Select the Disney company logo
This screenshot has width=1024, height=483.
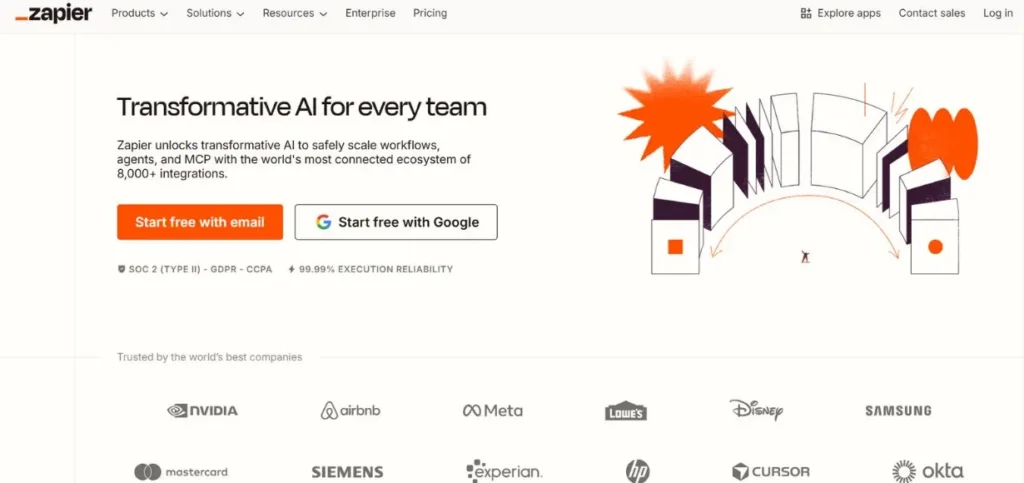point(756,410)
